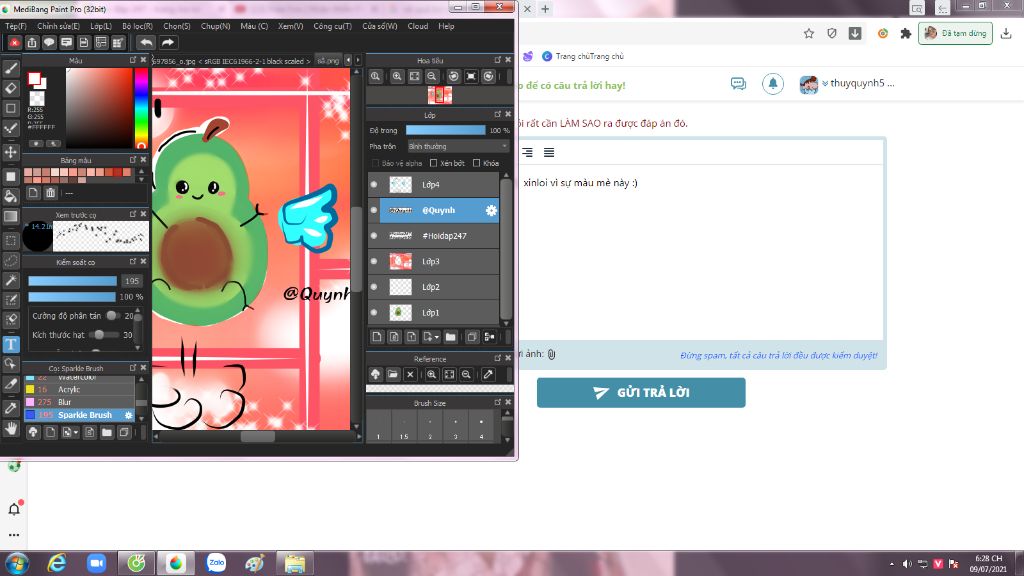The image size is (1024, 576).
Task: Open Sparkle Brush settings gear
Action: click(x=129, y=415)
